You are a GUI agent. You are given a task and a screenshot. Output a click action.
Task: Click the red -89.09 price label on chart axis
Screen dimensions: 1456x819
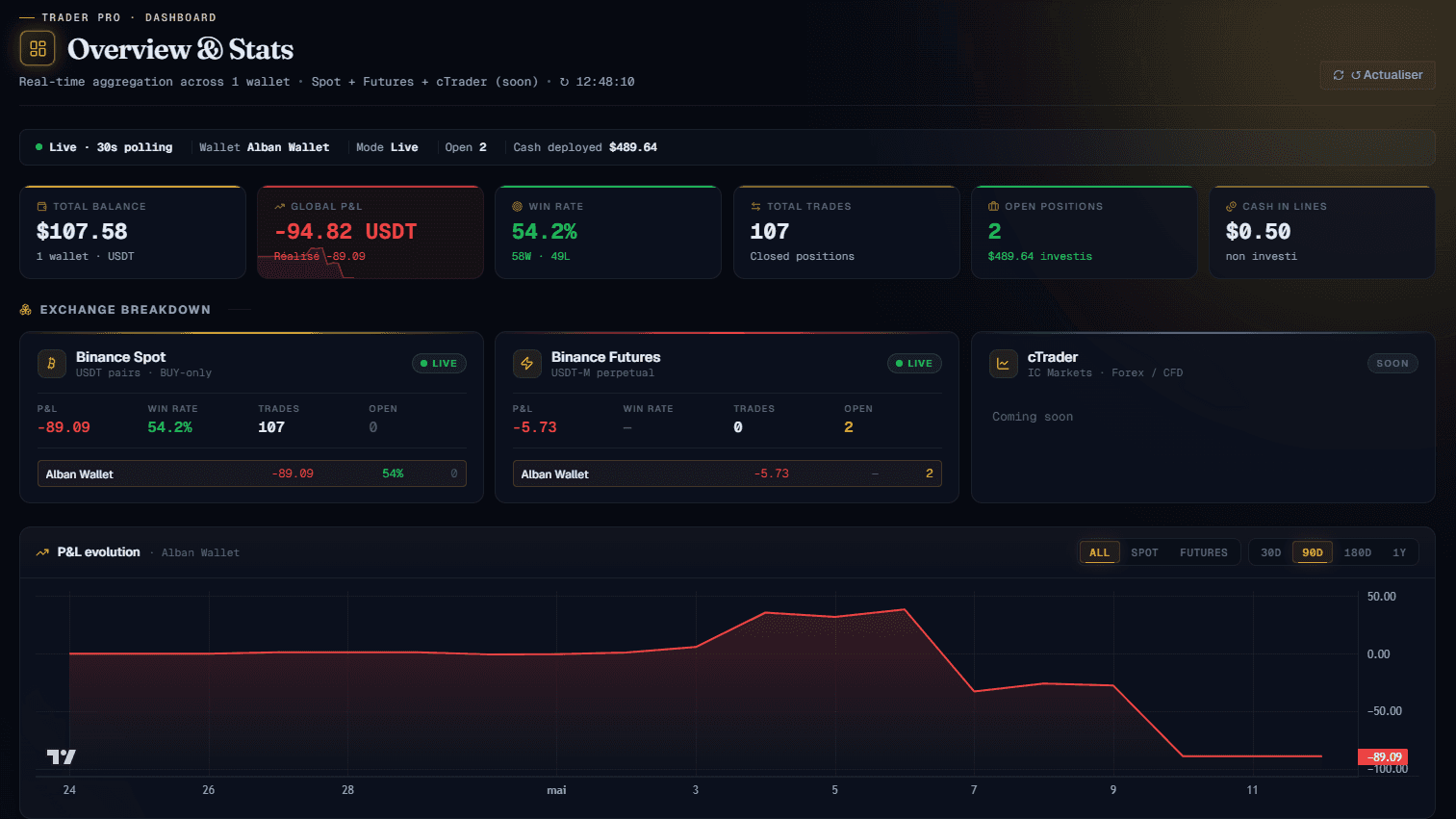point(1383,757)
